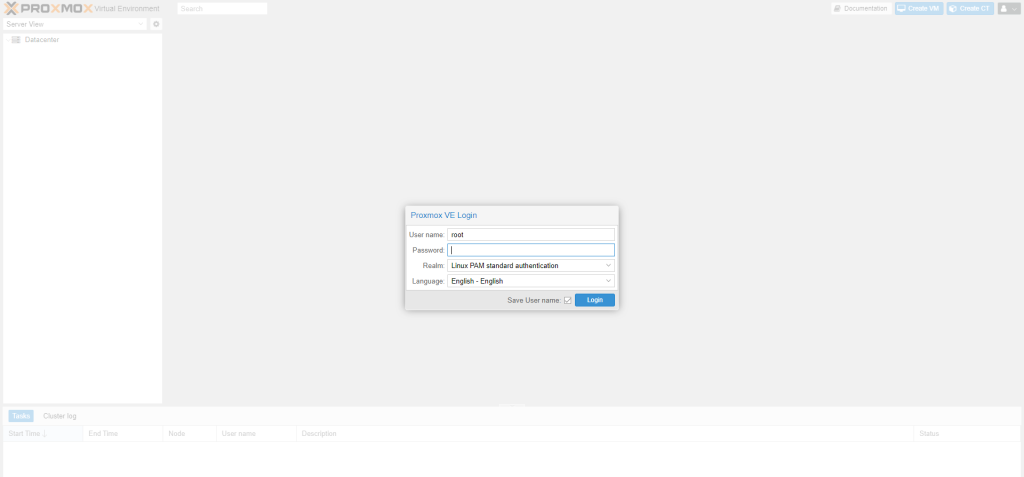This screenshot has width=1024, height=477.
Task: Toggle the Save User name checkbox
Action: point(568,300)
